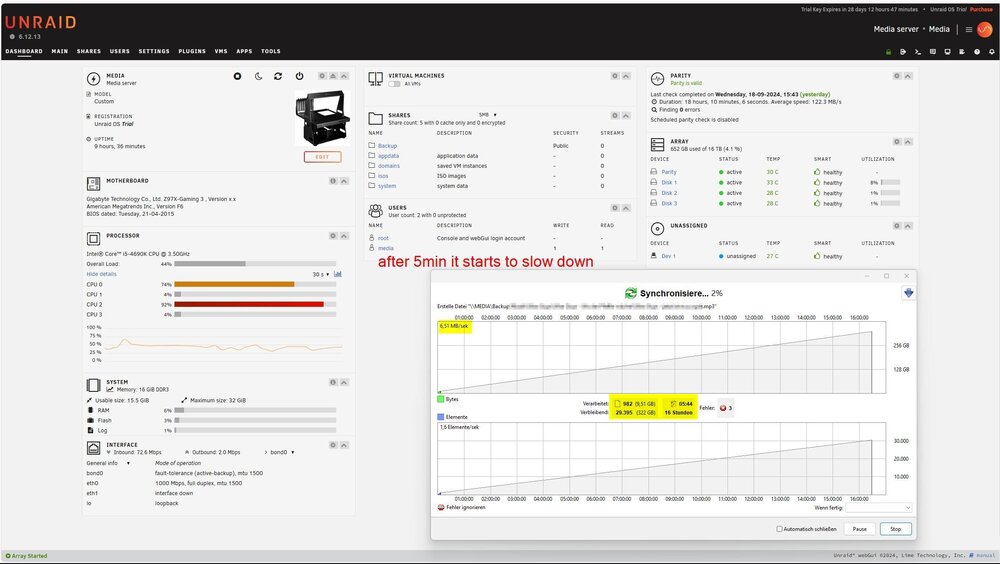Open the Shares tab
This screenshot has height=564, width=1000.
click(x=89, y=52)
